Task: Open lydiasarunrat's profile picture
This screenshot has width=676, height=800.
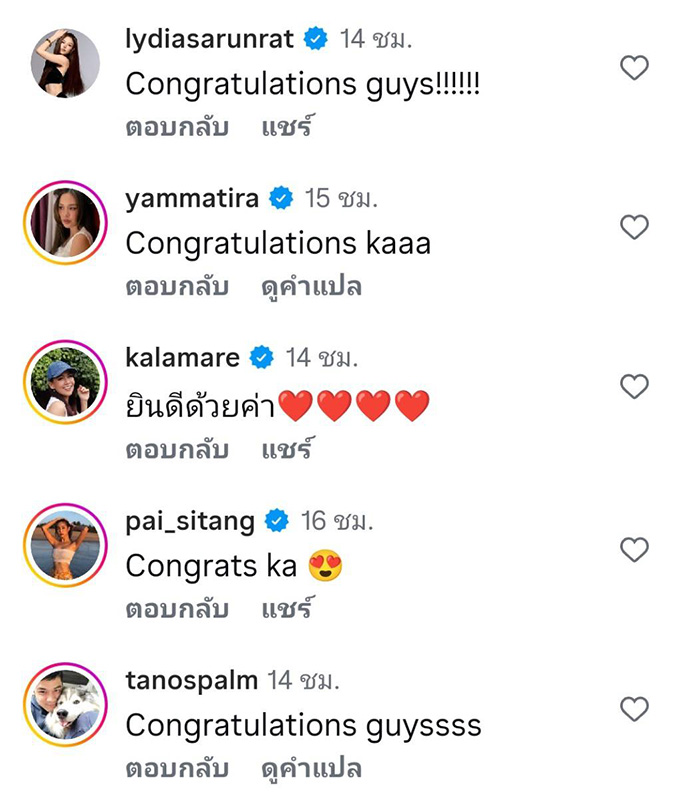Action: point(65,63)
